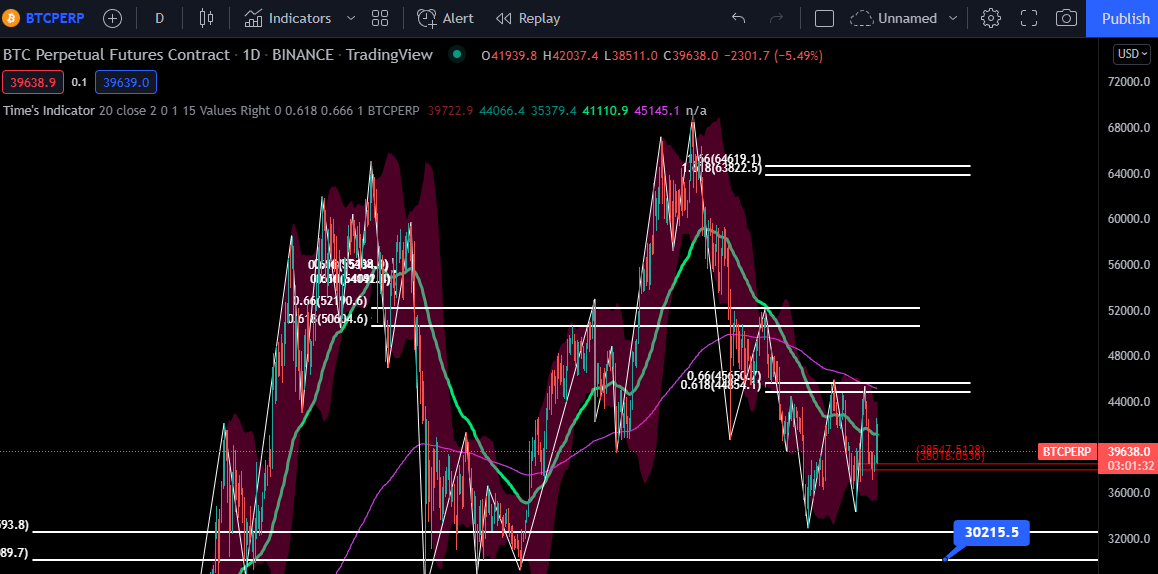Add a symbol to compare with plus icon

(x=112, y=18)
